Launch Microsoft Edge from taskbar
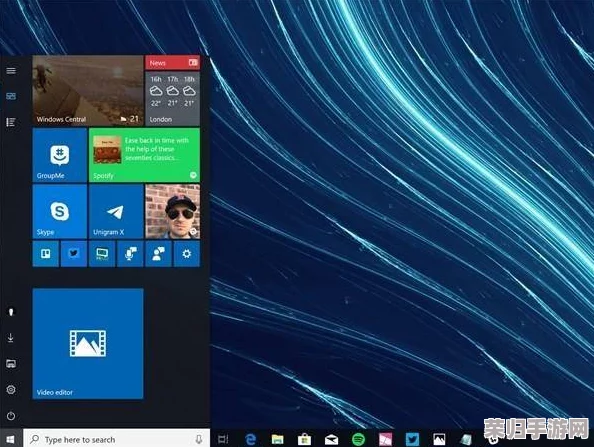The image size is (594, 447). point(250,439)
